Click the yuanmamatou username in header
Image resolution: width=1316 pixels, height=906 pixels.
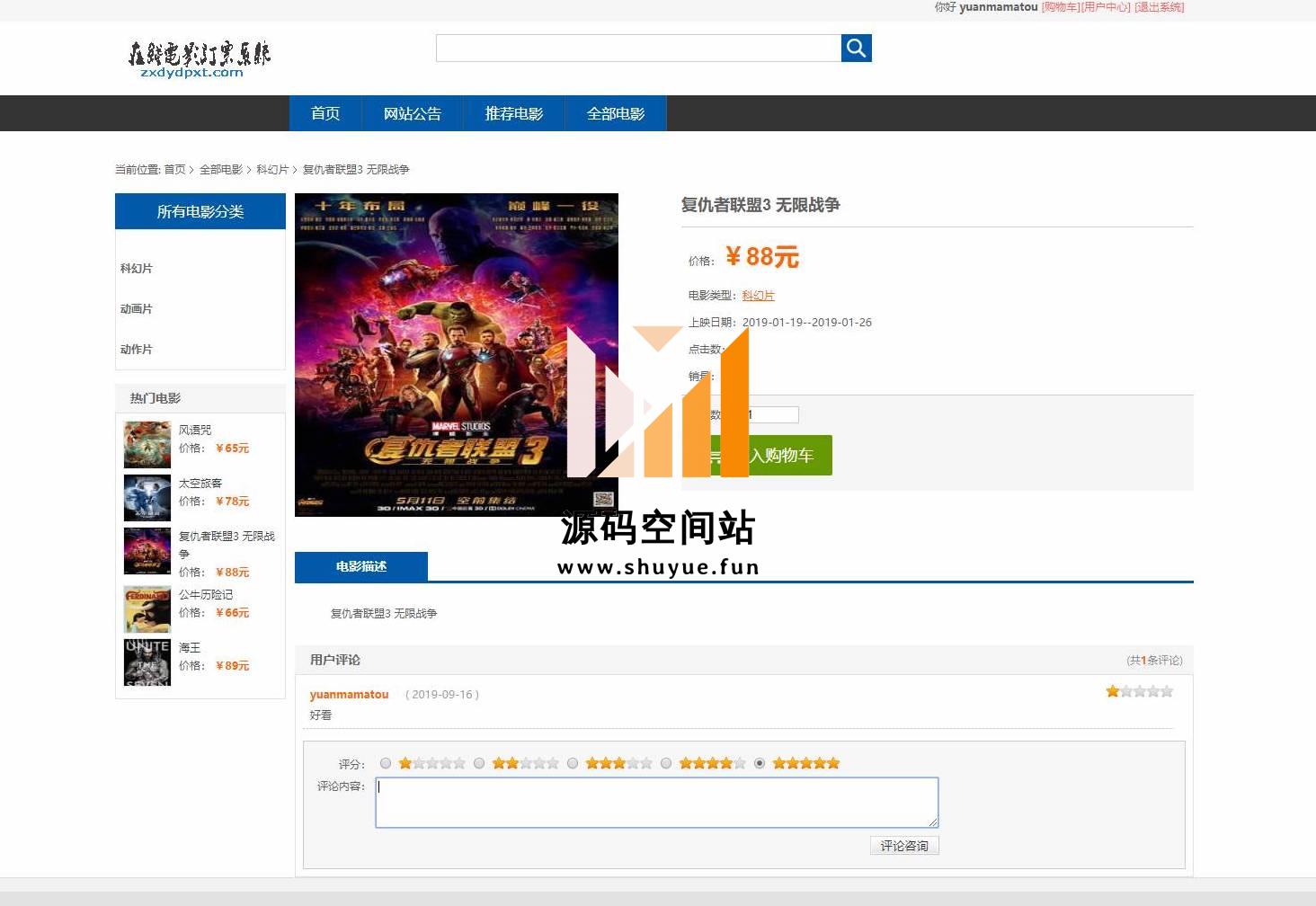(999, 7)
